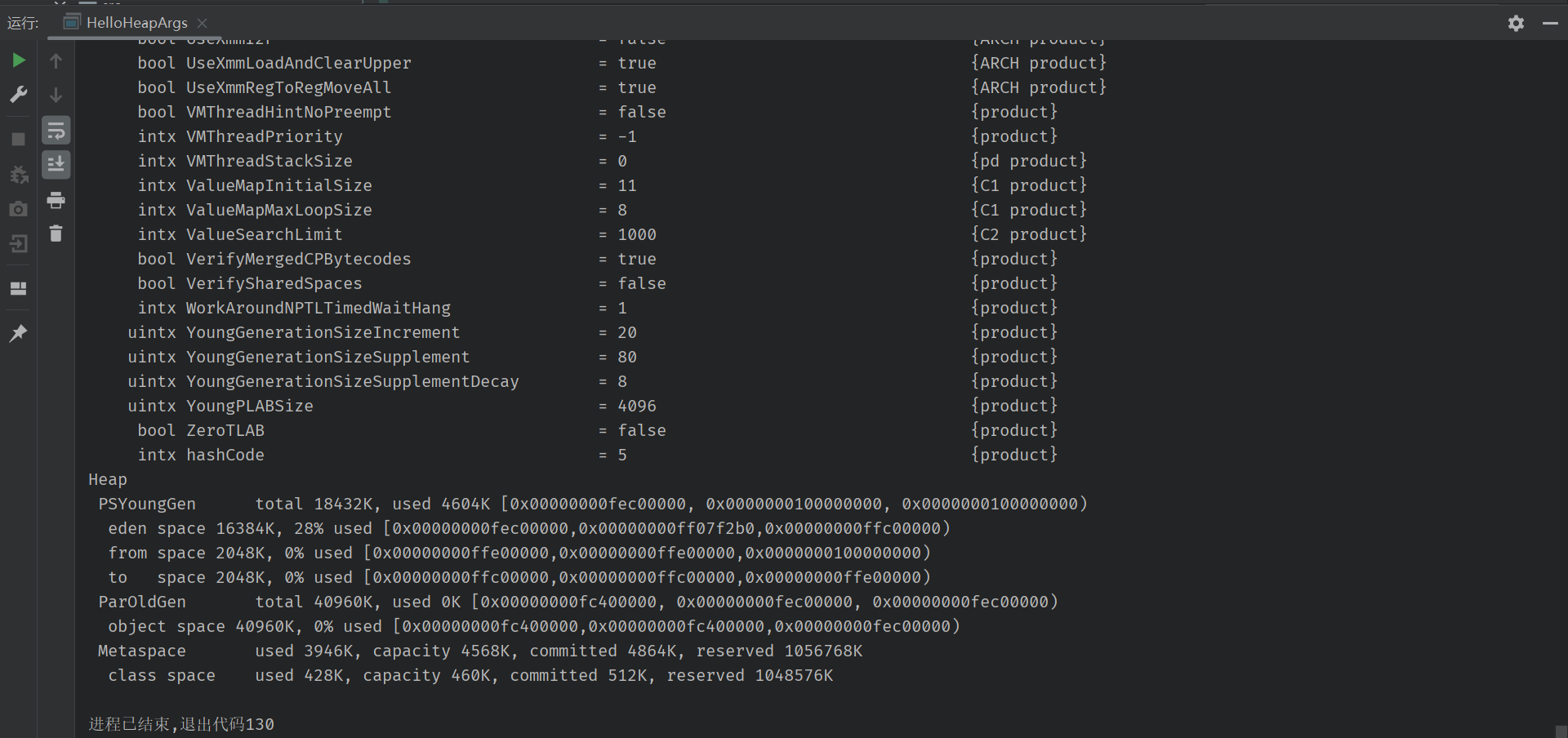Click YoungGenerationSizeSupplementDecay flag name
The width and height of the screenshot is (1568, 738).
(x=353, y=381)
